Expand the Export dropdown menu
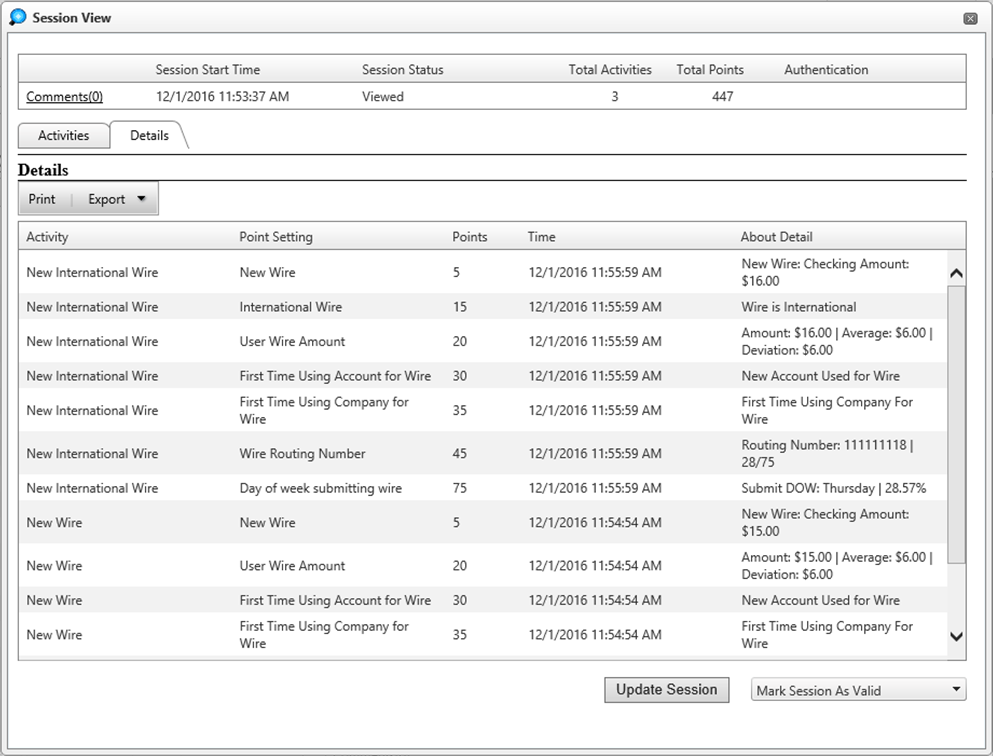993x756 pixels. point(116,199)
